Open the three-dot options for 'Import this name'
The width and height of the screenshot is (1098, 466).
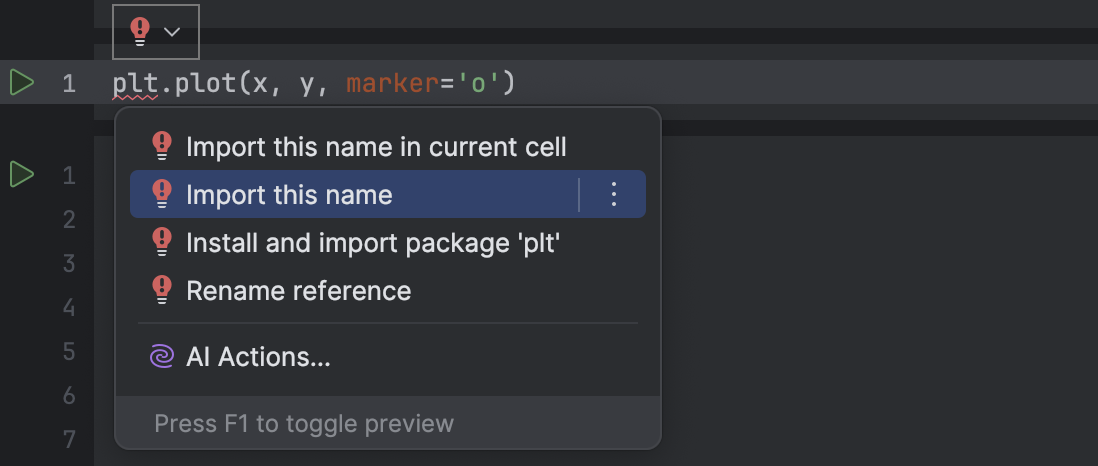point(614,194)
